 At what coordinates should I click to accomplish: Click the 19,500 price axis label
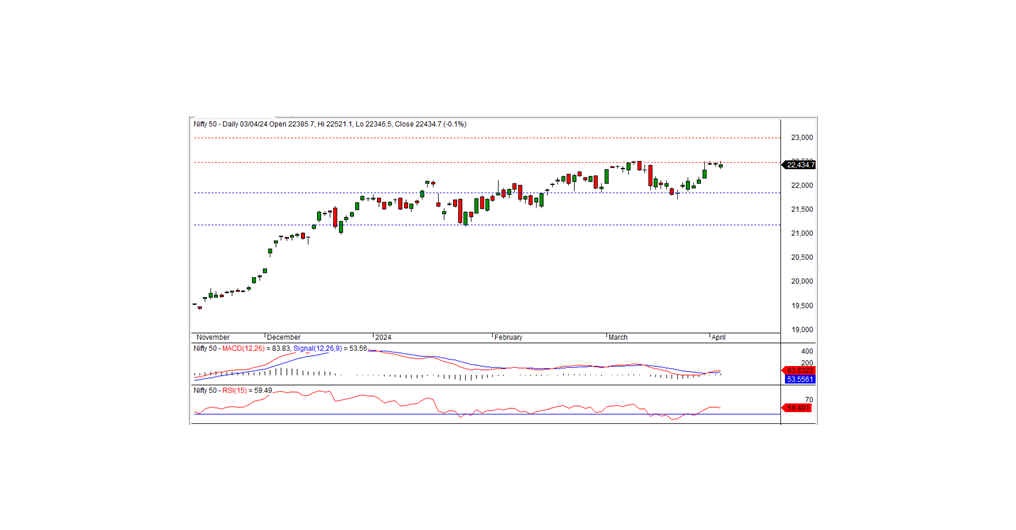[x=802, y=306]
